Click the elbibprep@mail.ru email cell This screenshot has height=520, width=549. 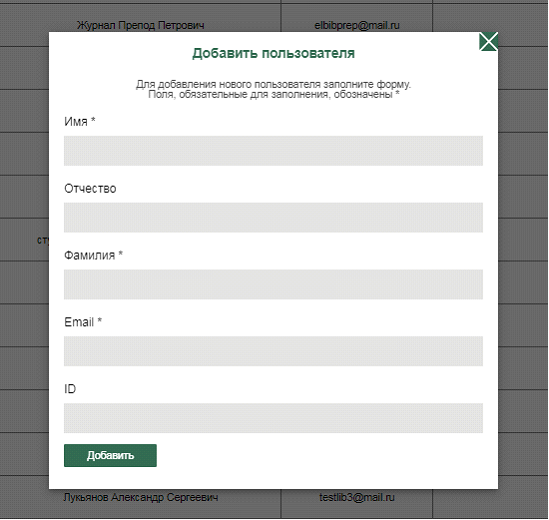[x=357, y=25]
